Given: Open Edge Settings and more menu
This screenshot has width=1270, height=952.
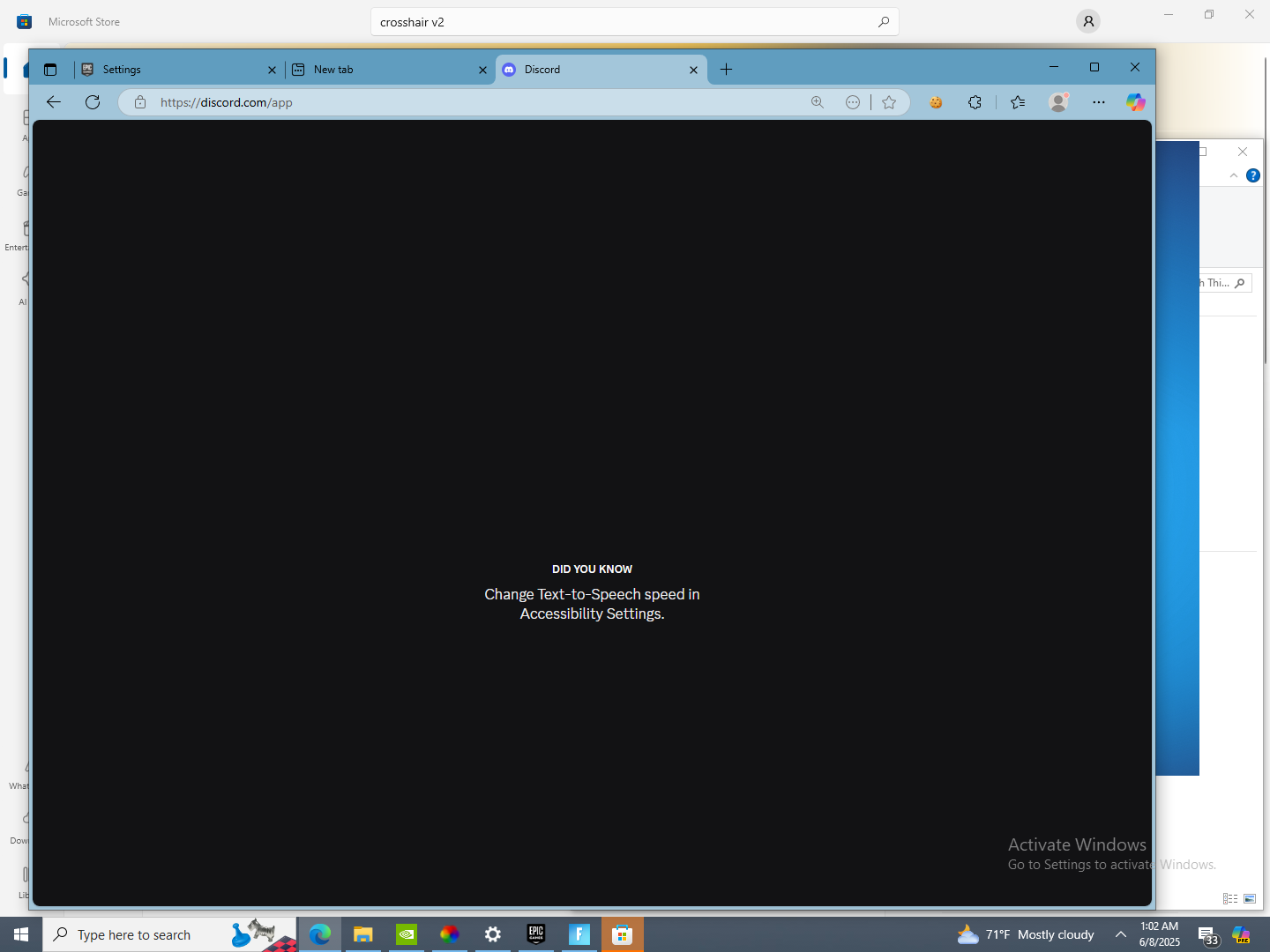Looking at the screenshot, I should click(1098, 102).
